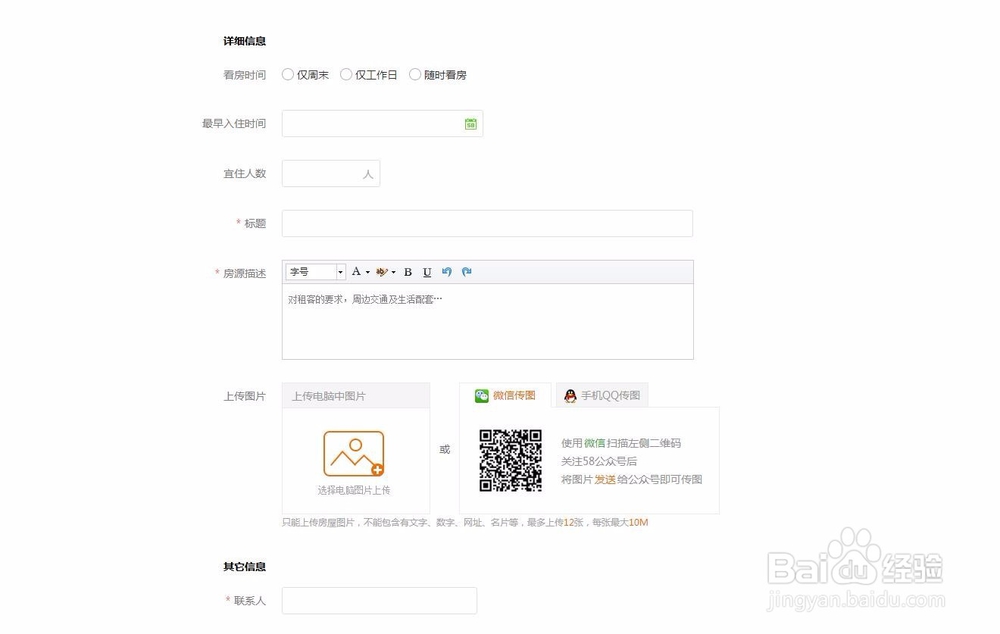Image resolution: width=1000 pixels, height=634 pixels.
Task: Select the 仅周末 viewing time option
Action: coord(287,74)
